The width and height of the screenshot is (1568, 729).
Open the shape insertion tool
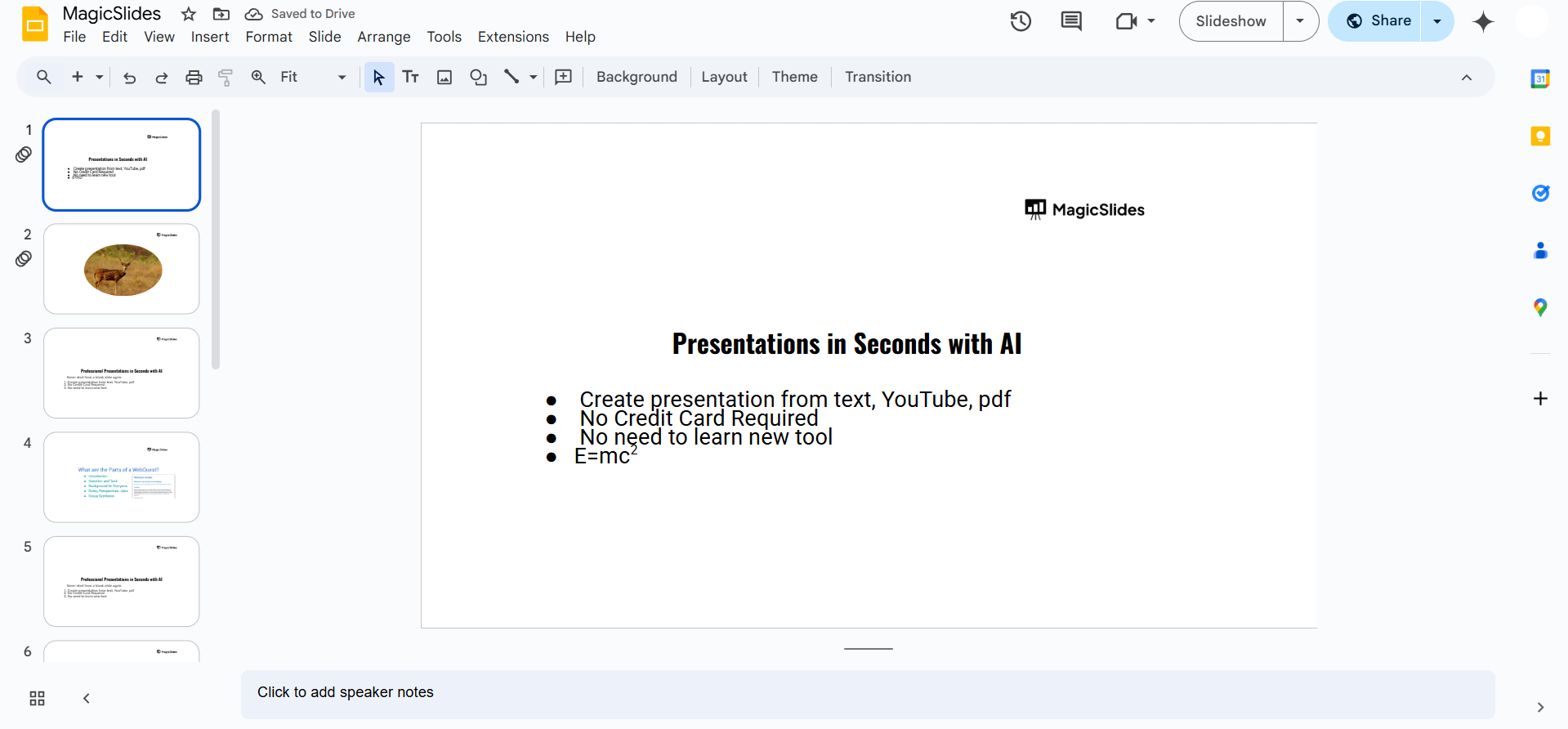point(479,77)
